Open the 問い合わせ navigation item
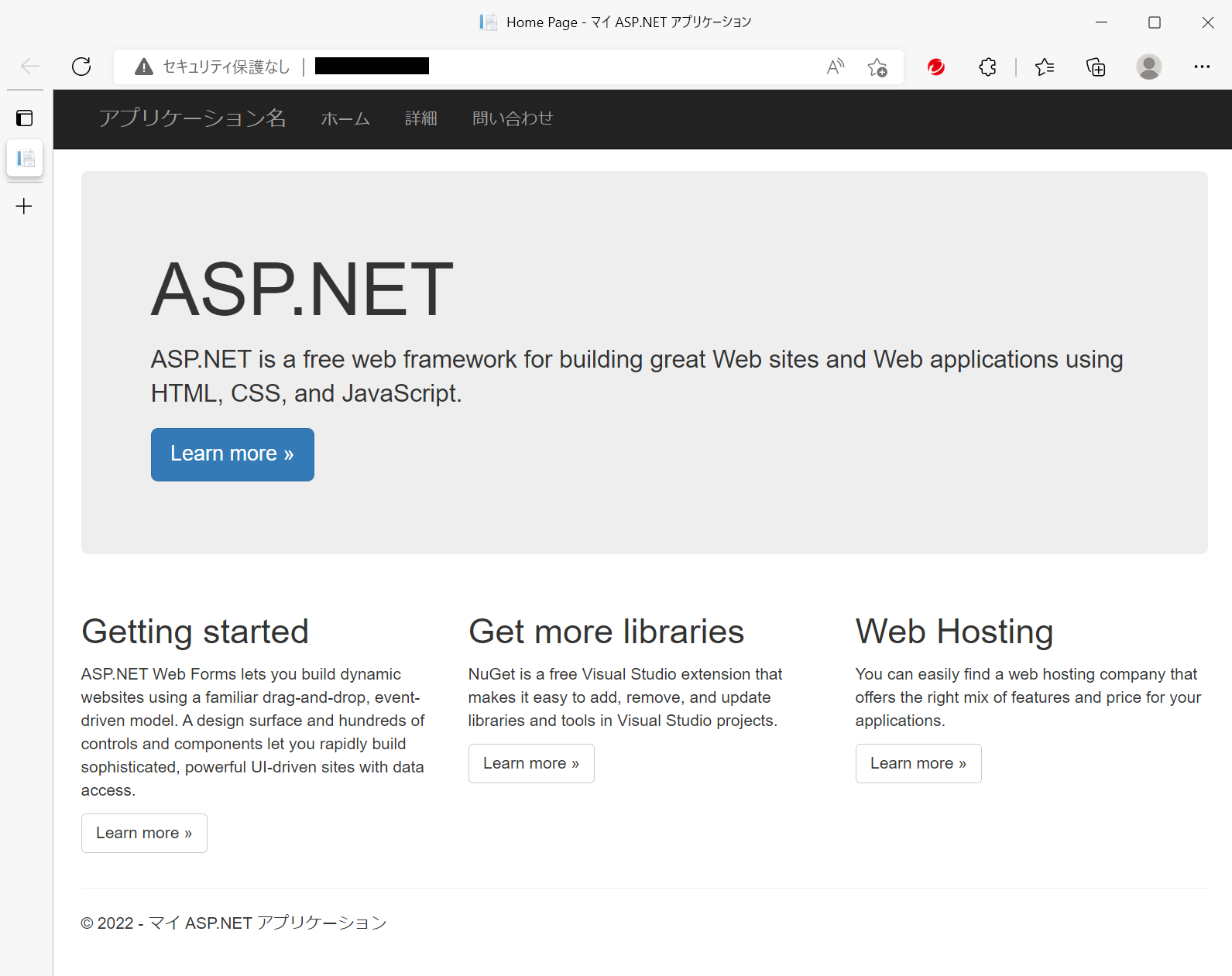The width and height of the screenshot is (1232, 976). (x=513, y=118)
